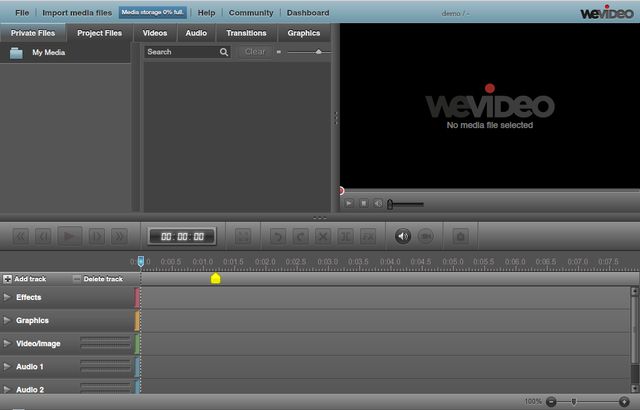Switch to the Private Files tab
The width and height of the screenshot is (640, 410).
pos(33,33)
